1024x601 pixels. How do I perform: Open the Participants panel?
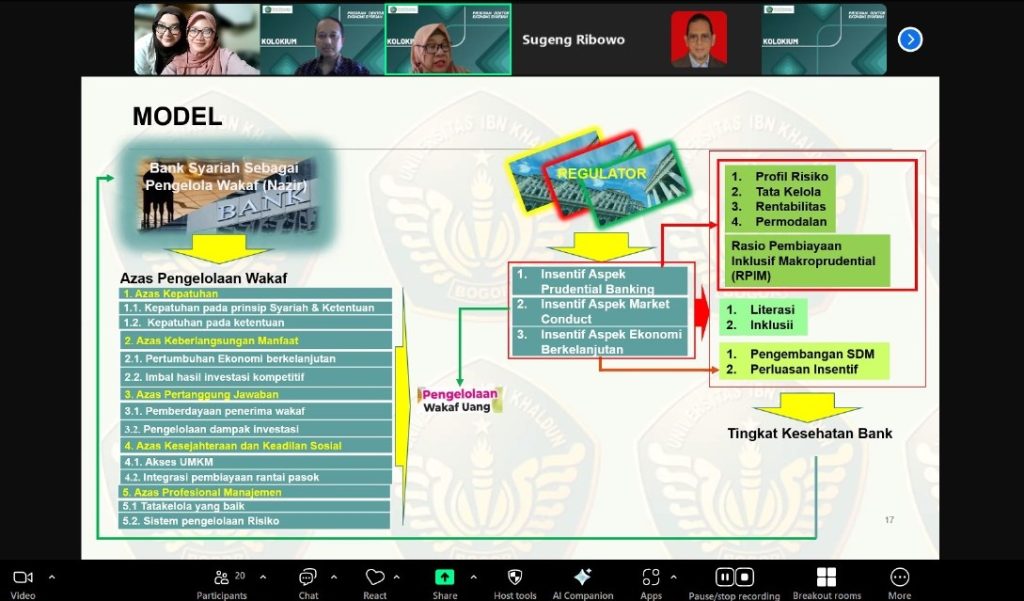pos(222,578)
